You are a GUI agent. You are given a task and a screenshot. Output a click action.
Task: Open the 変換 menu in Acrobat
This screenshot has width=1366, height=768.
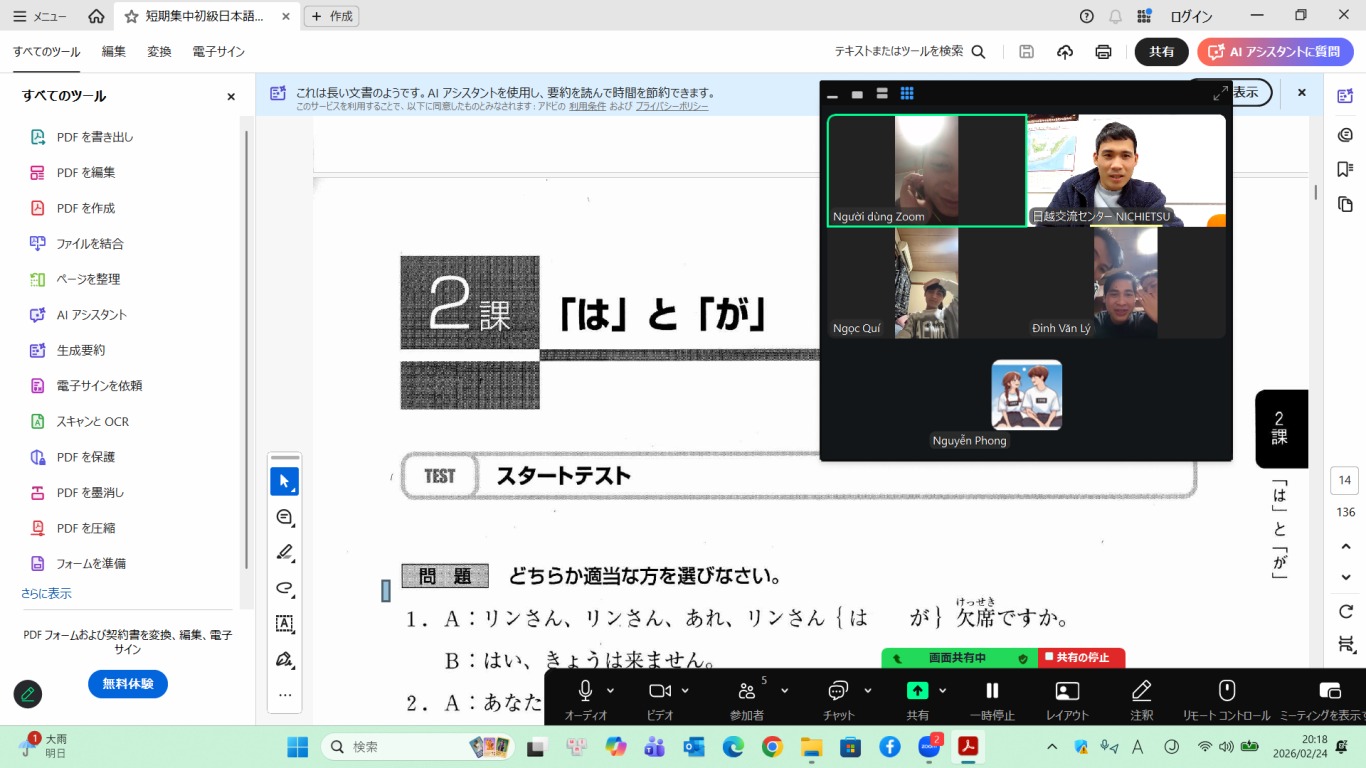(159, 52)
